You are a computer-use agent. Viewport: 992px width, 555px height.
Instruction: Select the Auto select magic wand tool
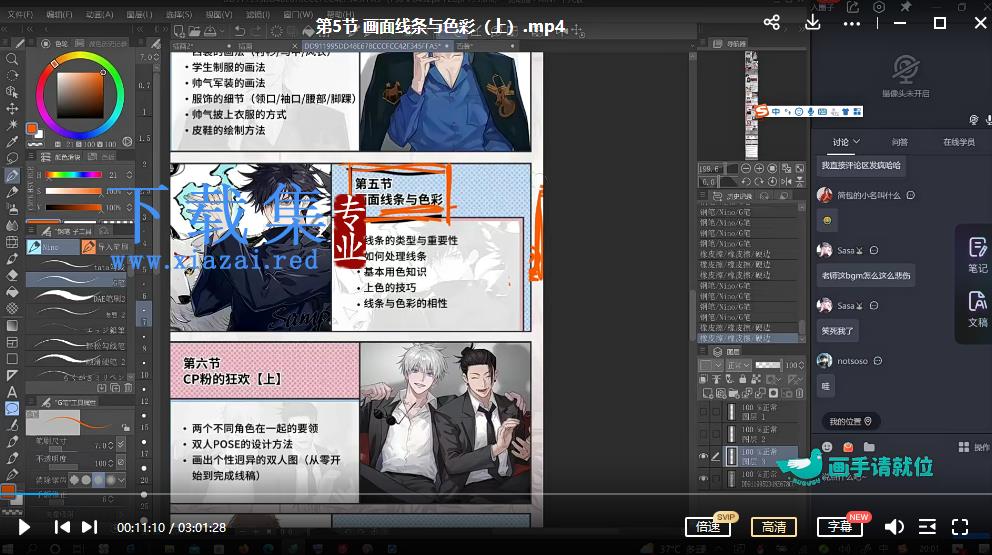(x=11, y=125)
